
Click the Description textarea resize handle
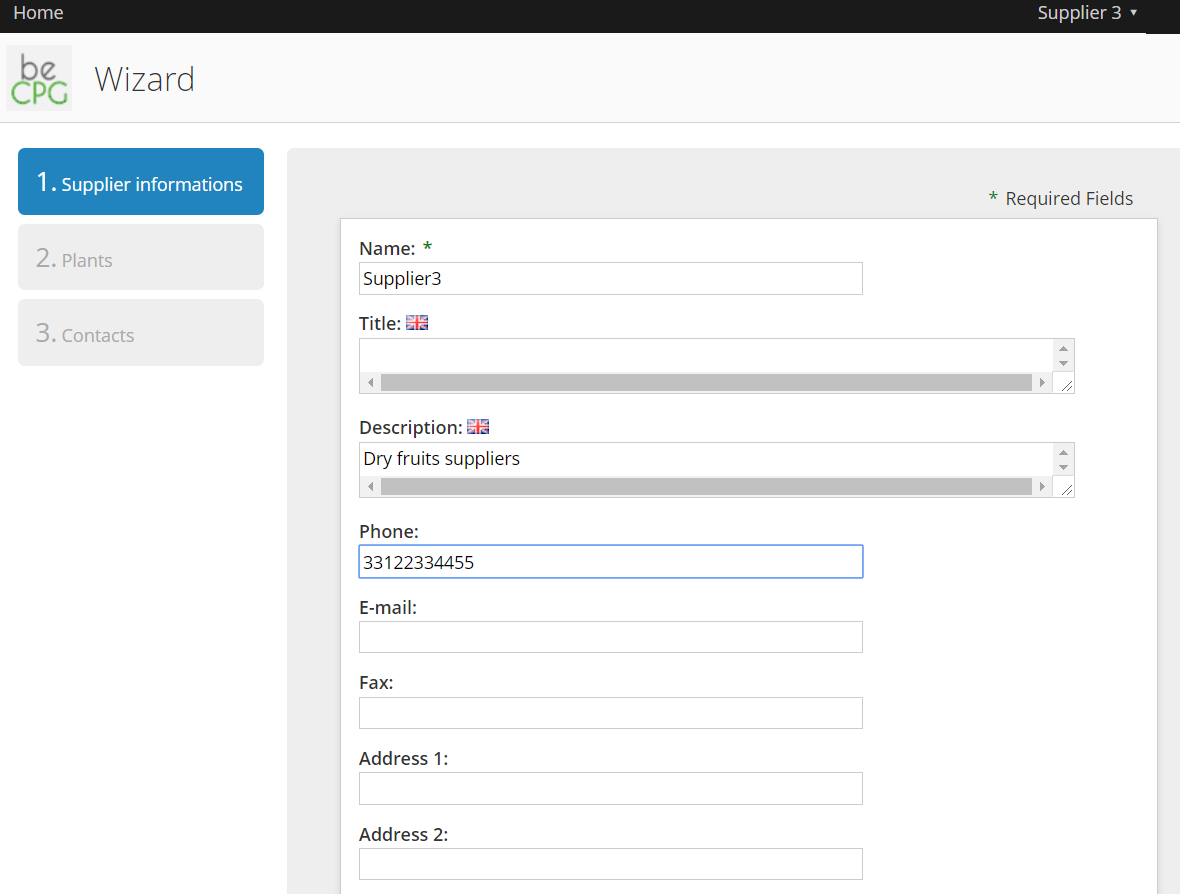(x=1066, y=489)
